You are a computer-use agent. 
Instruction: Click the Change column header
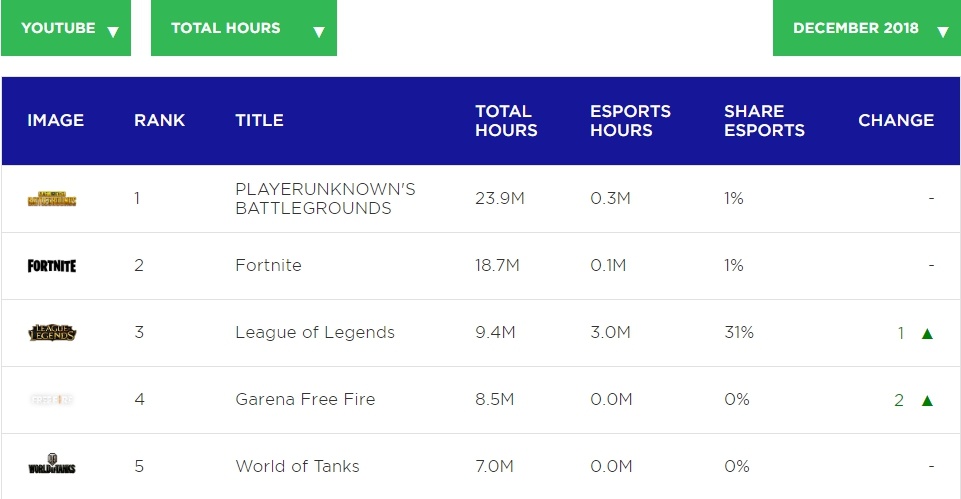coord(895,120)
